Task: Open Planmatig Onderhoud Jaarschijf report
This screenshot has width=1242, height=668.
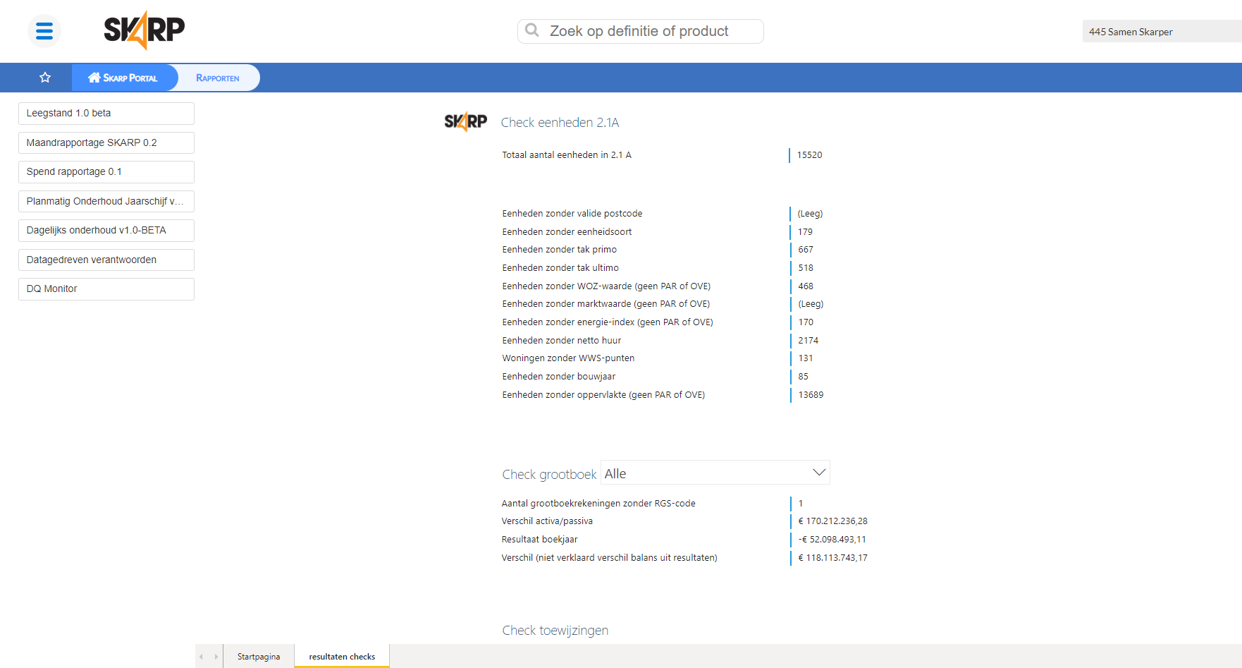Action: pos(106,201)
